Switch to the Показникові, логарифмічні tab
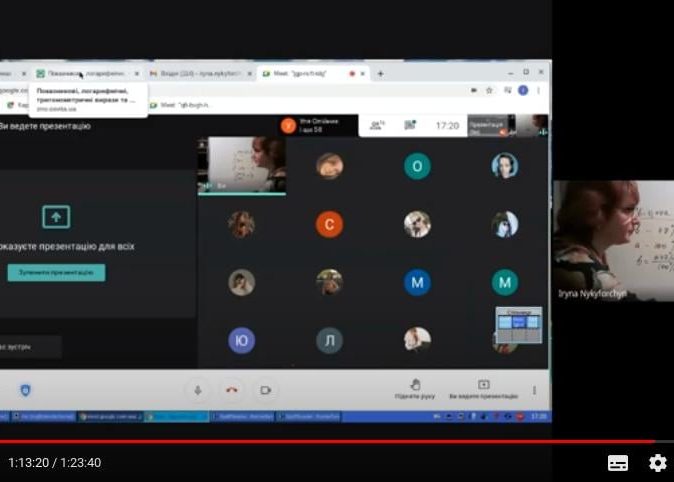 coord(86,74)
